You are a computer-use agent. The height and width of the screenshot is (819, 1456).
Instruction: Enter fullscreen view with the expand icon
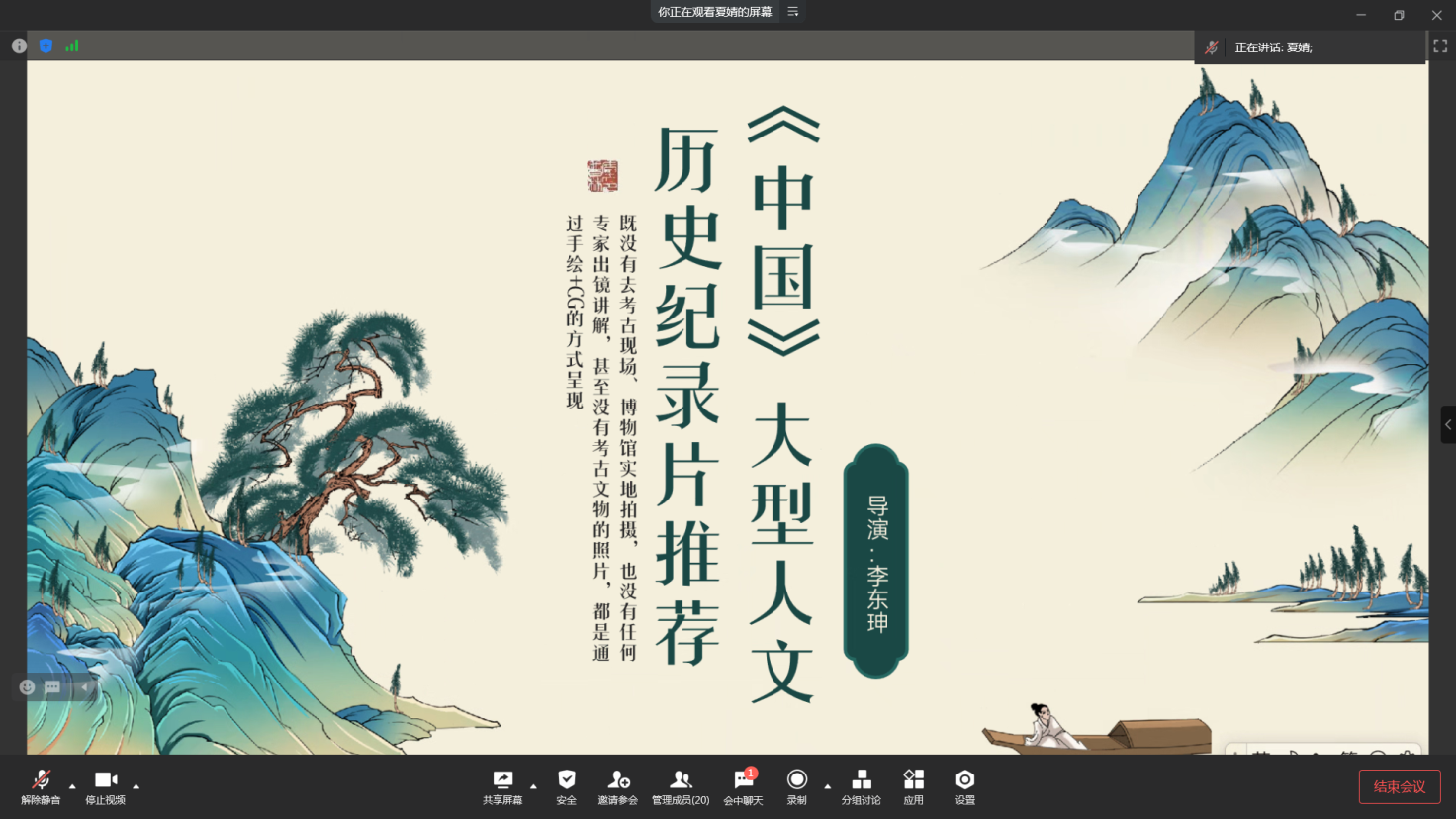click(1440, 45)
